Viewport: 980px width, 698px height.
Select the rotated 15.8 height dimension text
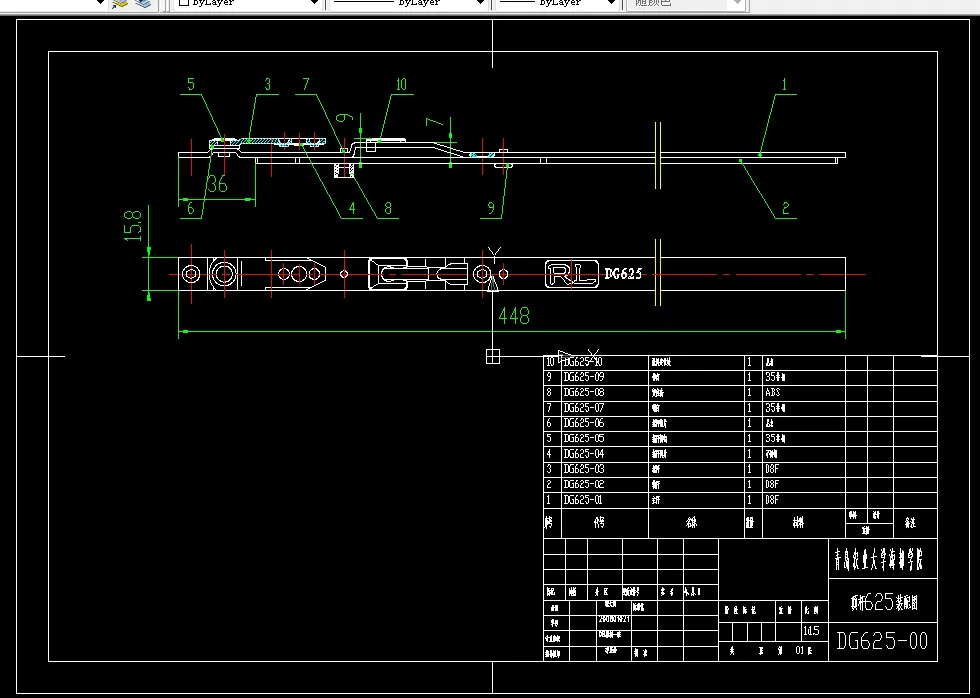pyautogui.click(x=133, y=226)
